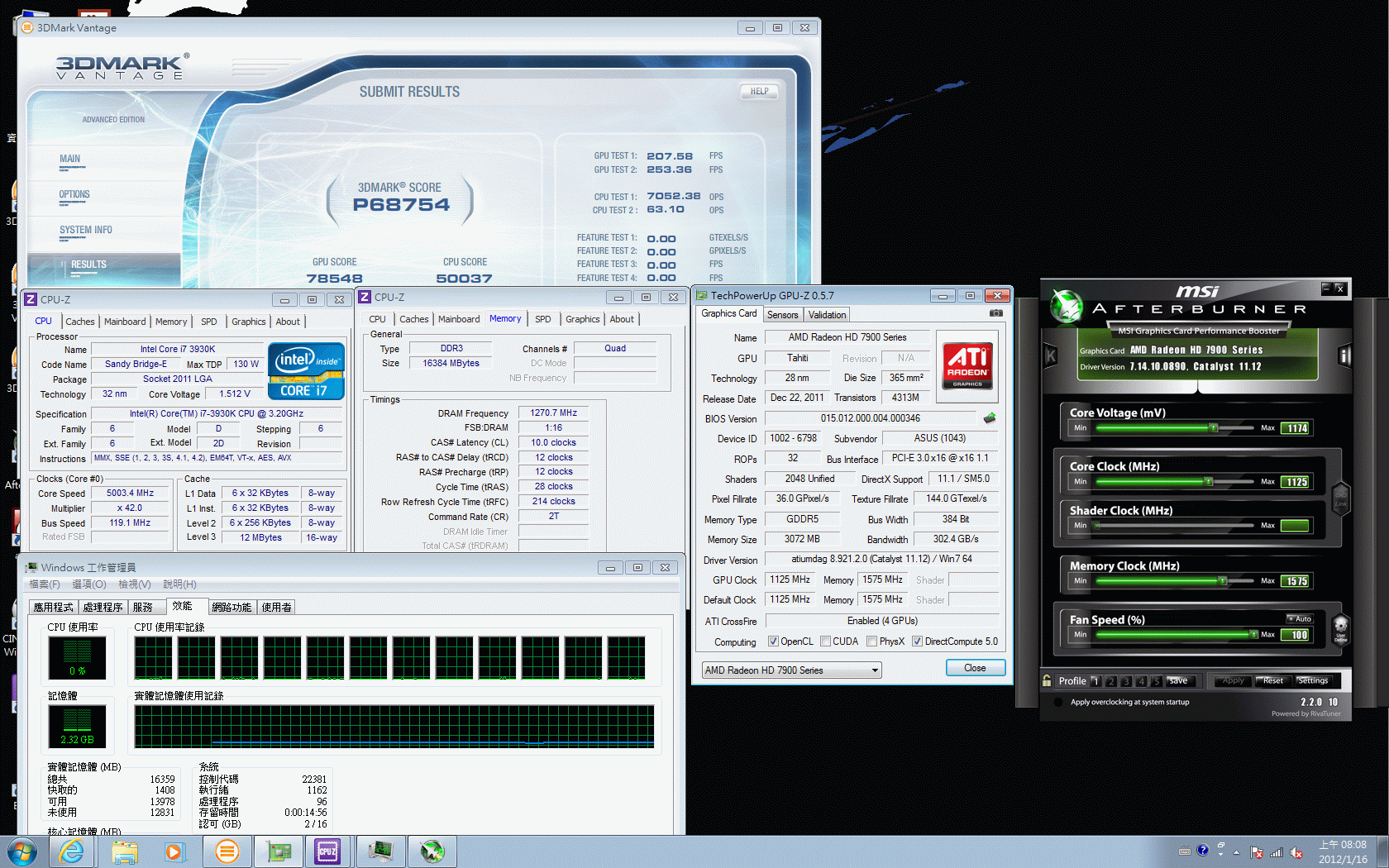
Task: Open the Mainboard tab in left CPU-Z
Action: 125,322
